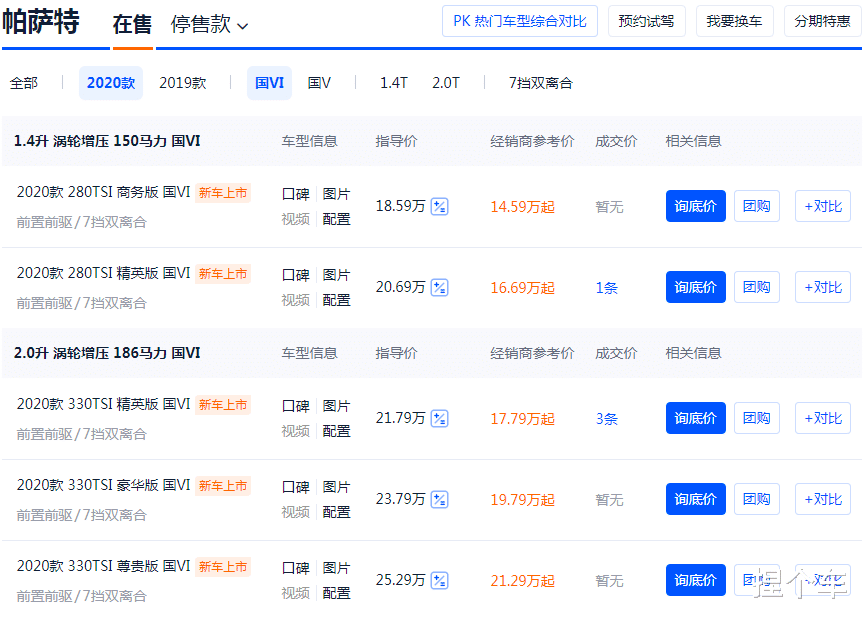
Task: Click the 1.4升 涡轮增压 150马力 国VI header
Action: pos(107,141)
